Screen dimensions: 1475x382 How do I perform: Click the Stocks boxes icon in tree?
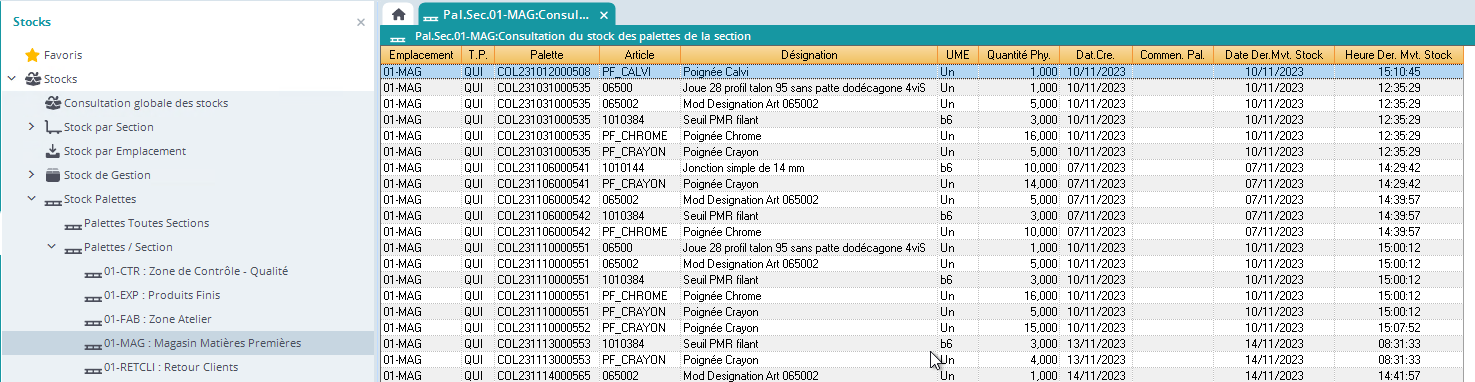tap(32, 79)
